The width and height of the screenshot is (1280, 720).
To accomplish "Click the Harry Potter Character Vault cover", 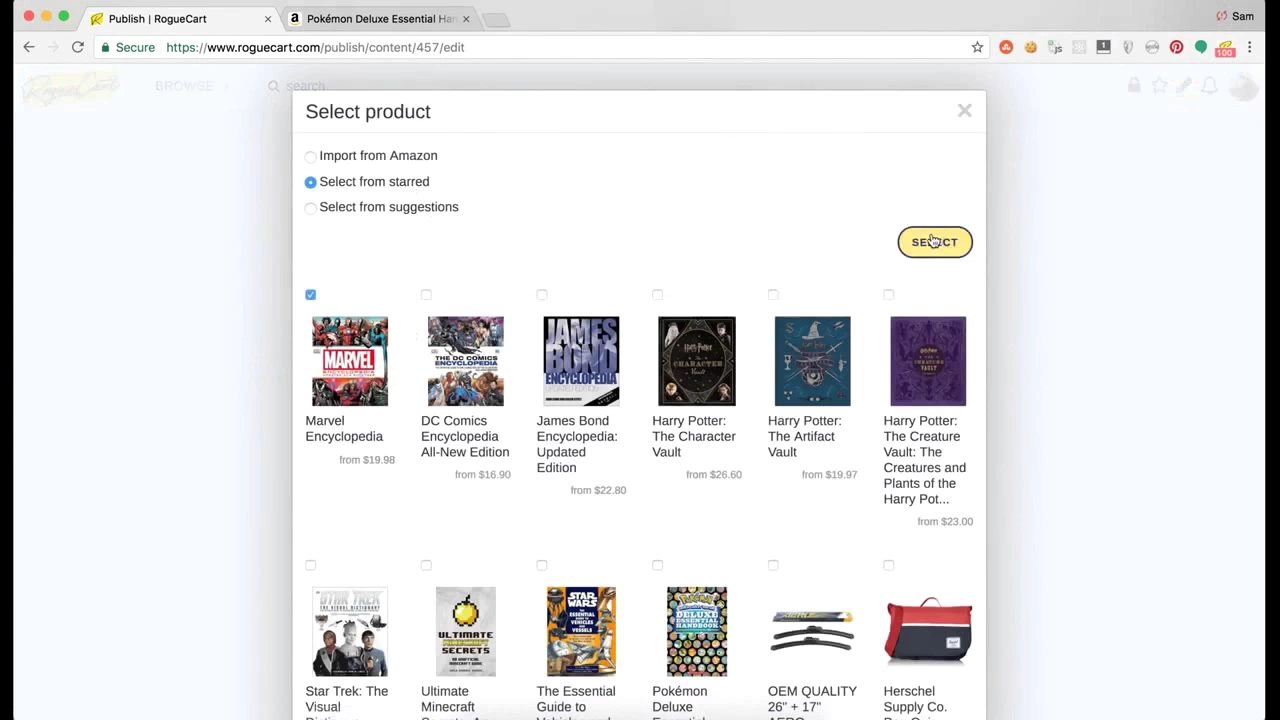I will tap(696, 361).
